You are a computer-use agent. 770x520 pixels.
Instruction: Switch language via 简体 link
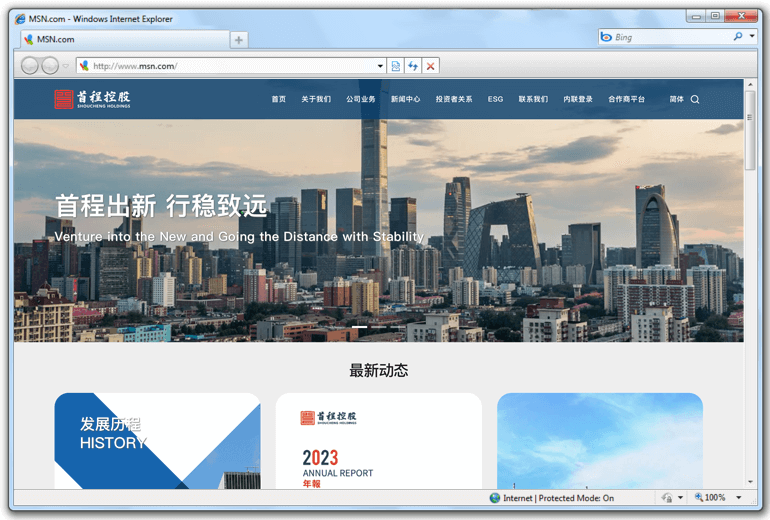[x=677, y=99]
